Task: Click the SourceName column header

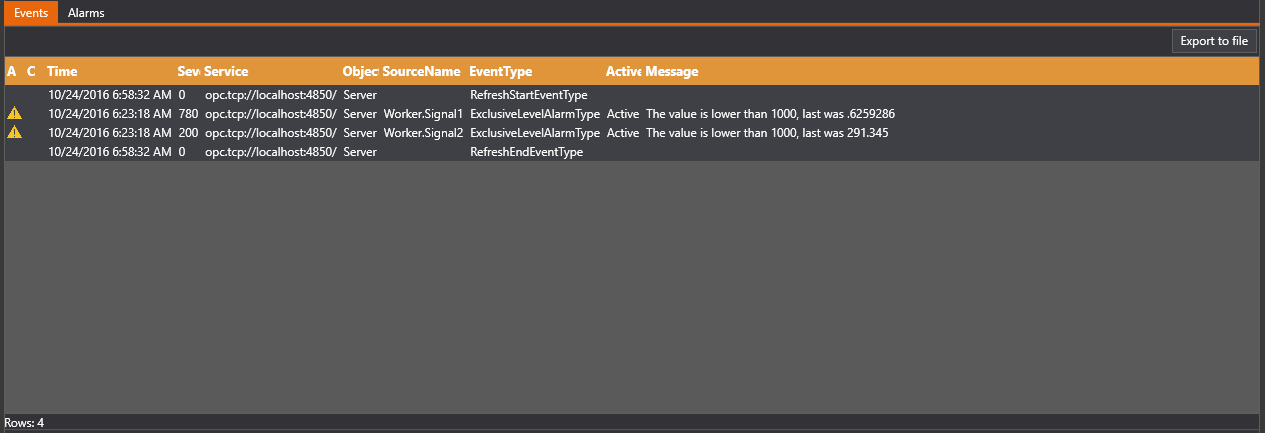Action: point(421,72)
